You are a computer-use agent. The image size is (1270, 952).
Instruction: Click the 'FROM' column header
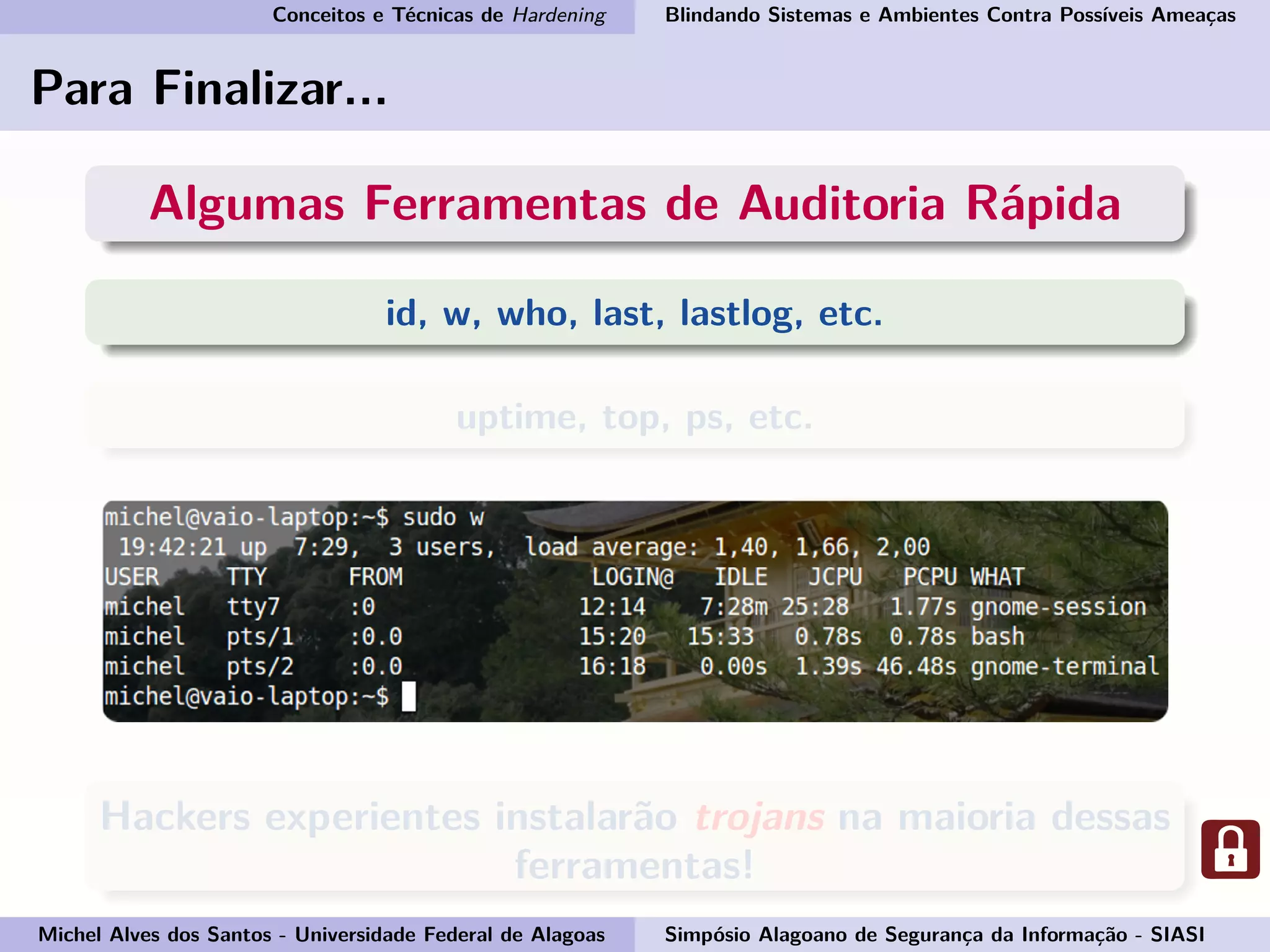coord(376,576)
